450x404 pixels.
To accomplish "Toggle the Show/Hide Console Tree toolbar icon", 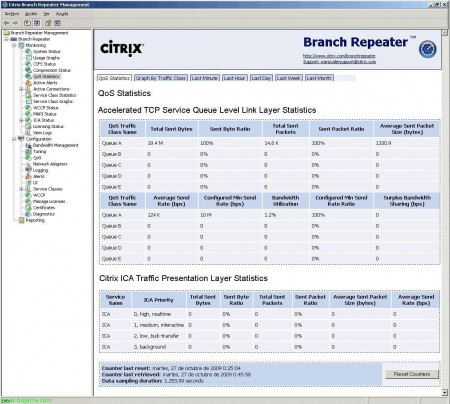I will click(37, 23).
